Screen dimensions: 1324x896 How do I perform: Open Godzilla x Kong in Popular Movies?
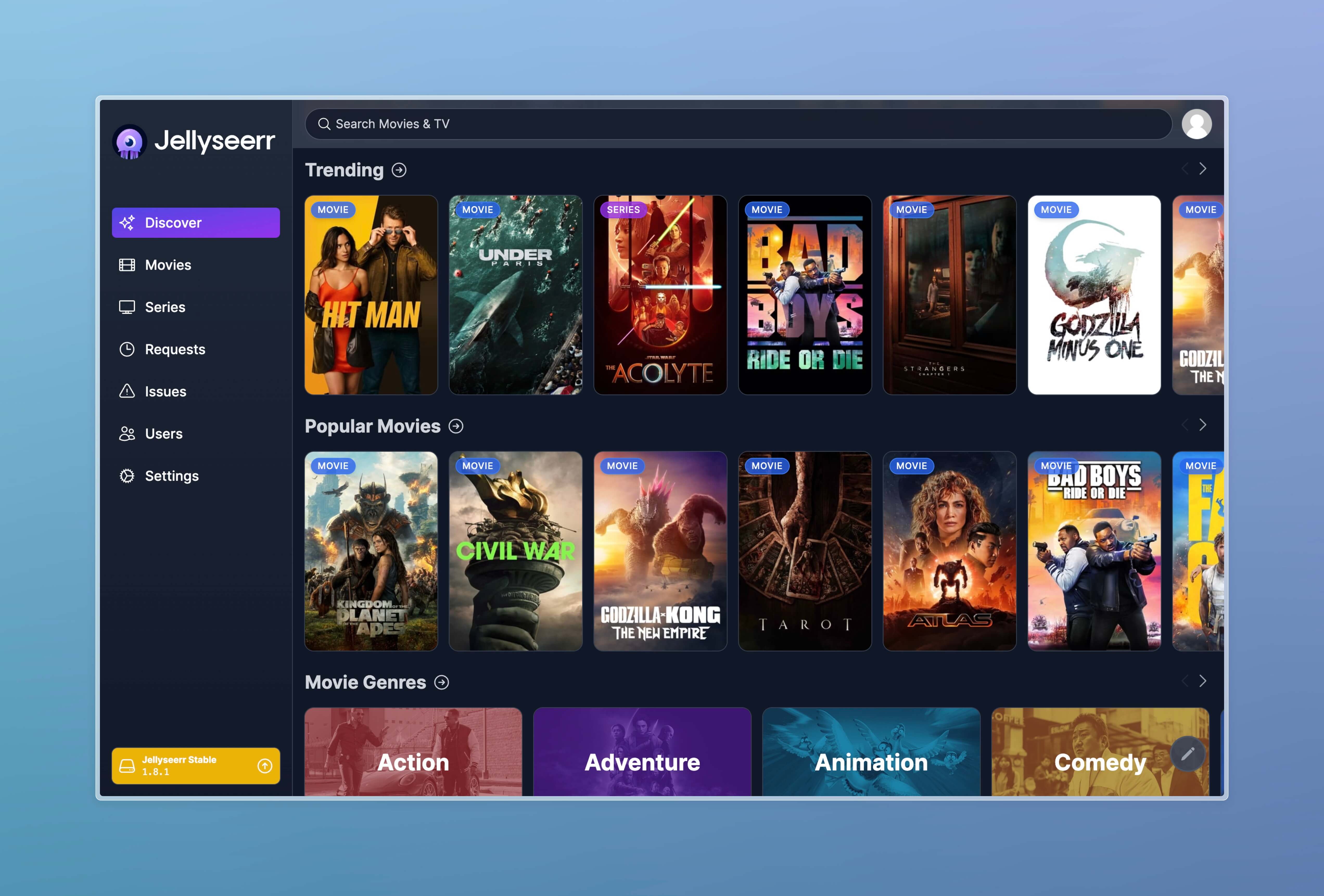click(x=660, y=551)
